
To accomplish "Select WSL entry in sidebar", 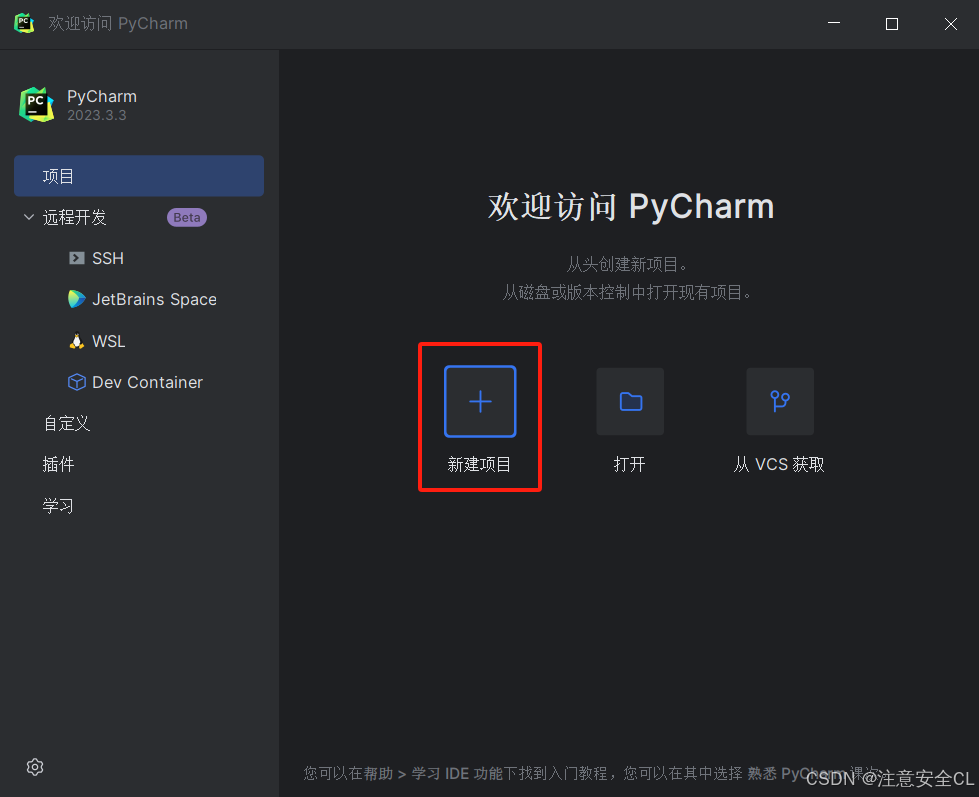I will point(109,341).
